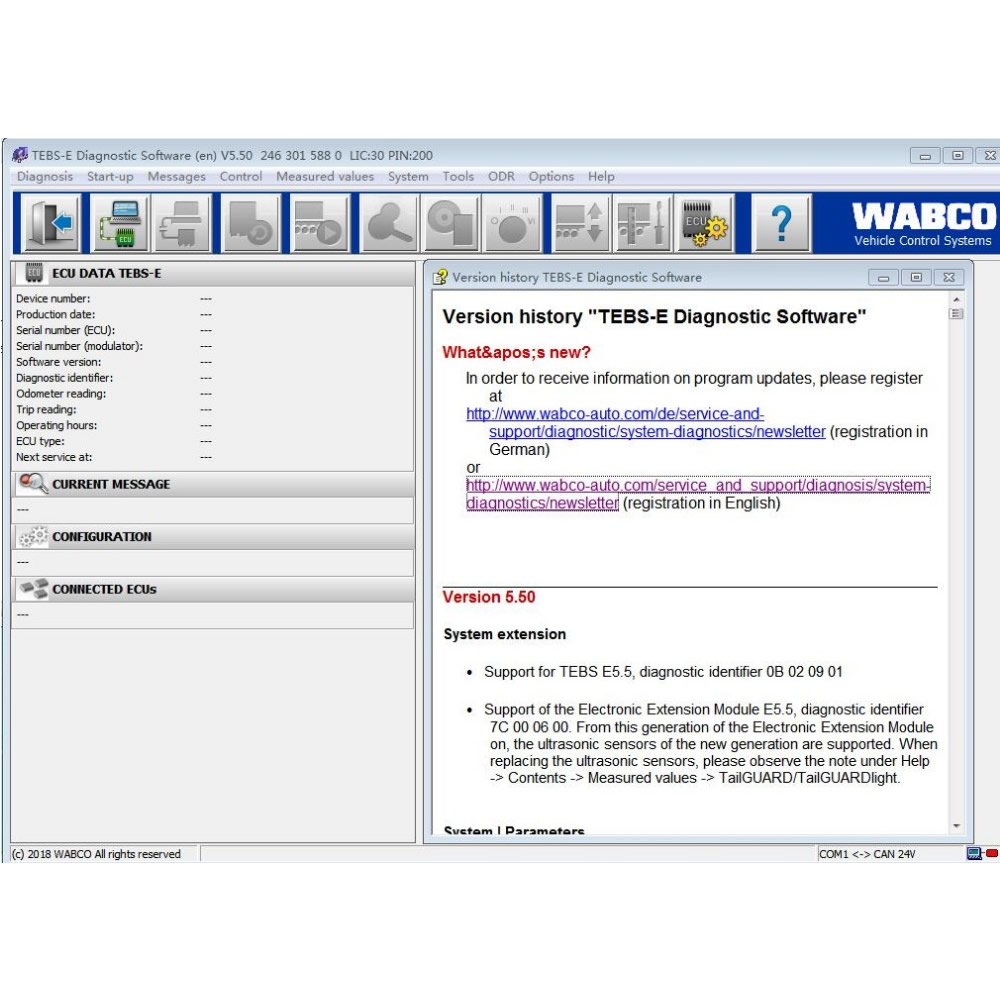Click the CONNECTED ECUs panel header
This screenshot has width=1000, height=1000.
pyautogui.click(x=213, y=589)
